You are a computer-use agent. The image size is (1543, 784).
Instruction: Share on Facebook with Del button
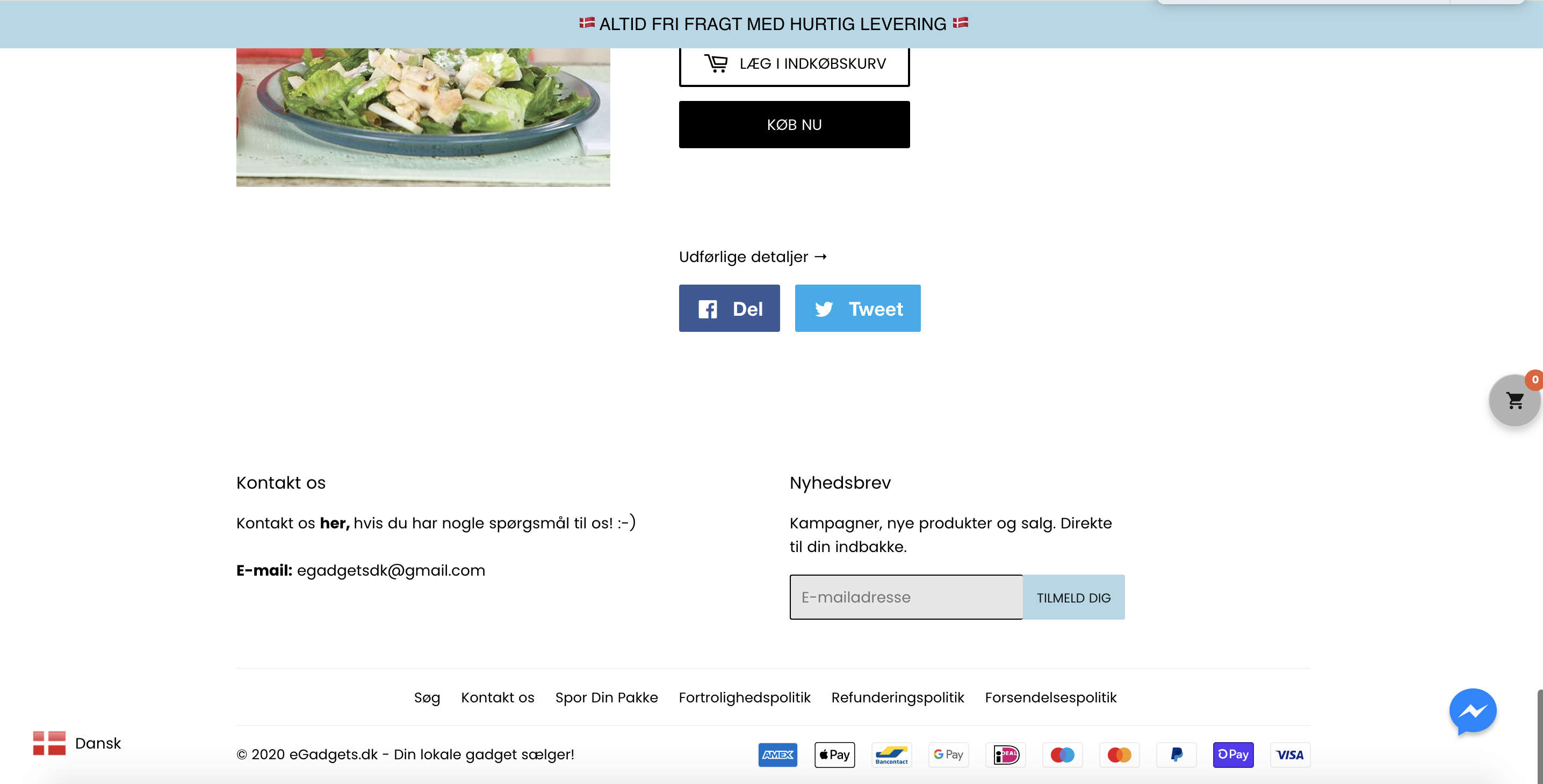(x=729, y=308)
